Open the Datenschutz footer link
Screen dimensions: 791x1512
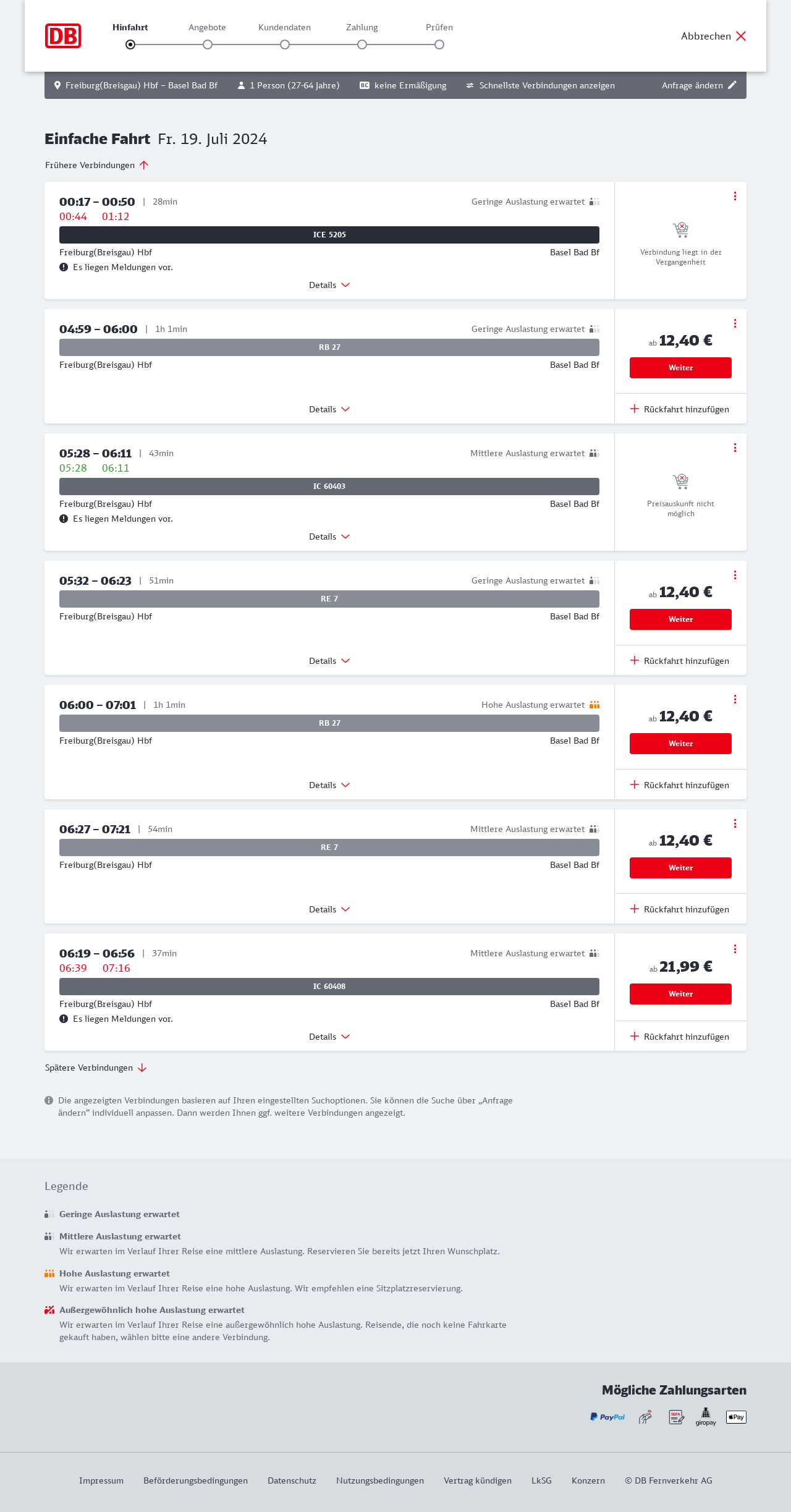pyautogui.click(x=292, y=1480)
